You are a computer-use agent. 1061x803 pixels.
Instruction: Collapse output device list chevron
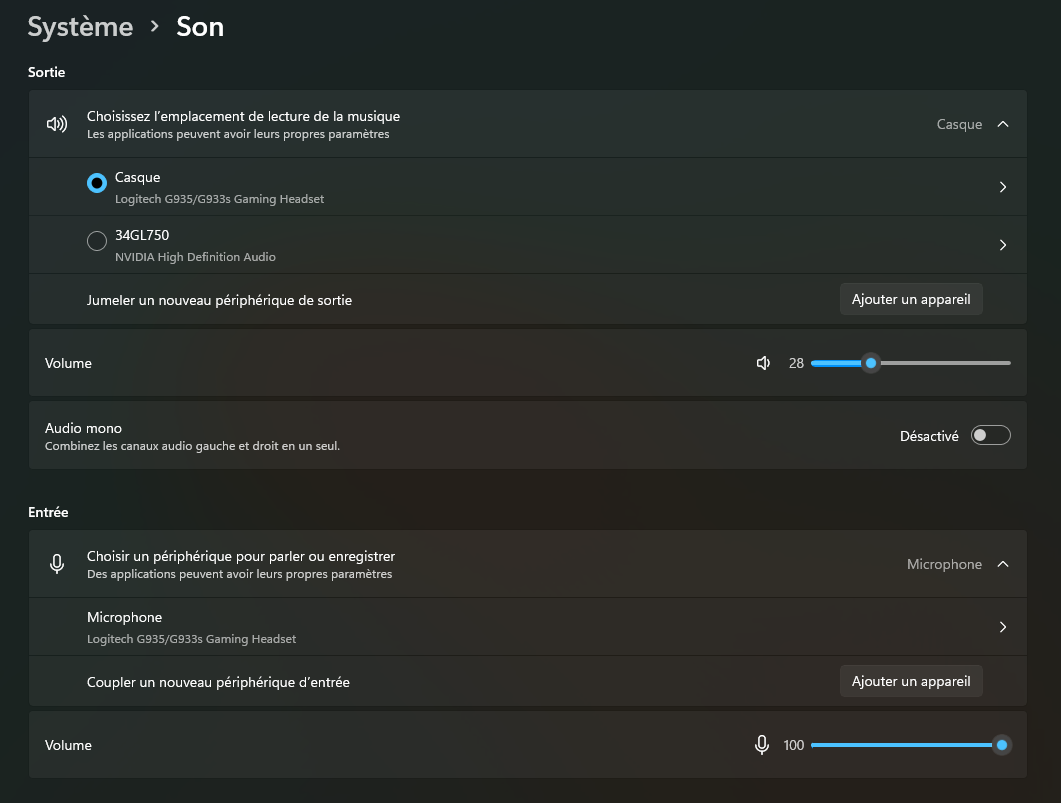pyautogui.click(x=1003, y=125)
